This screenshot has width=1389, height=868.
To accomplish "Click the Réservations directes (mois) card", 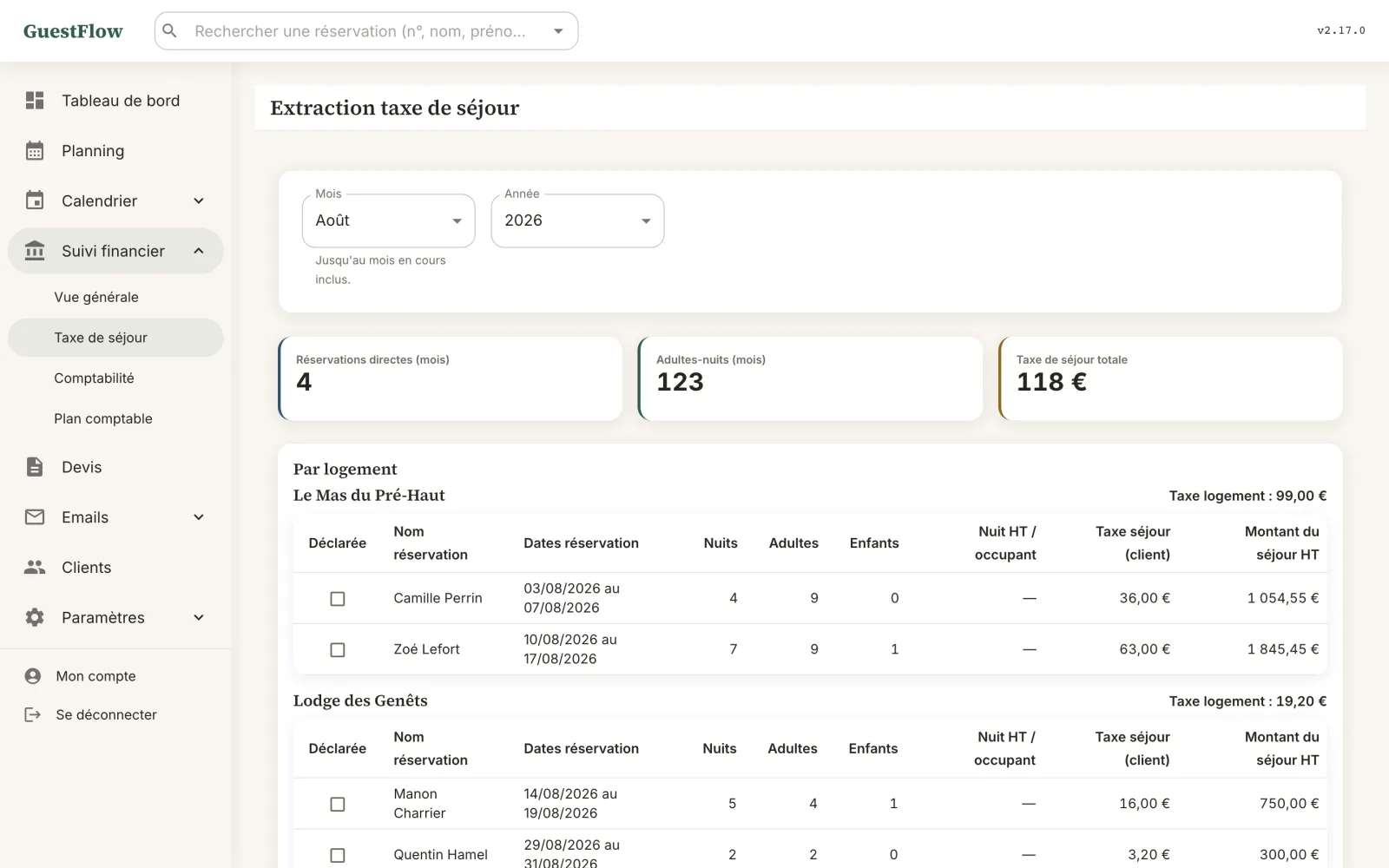I will pyautogui.click(x=450, y=378).
